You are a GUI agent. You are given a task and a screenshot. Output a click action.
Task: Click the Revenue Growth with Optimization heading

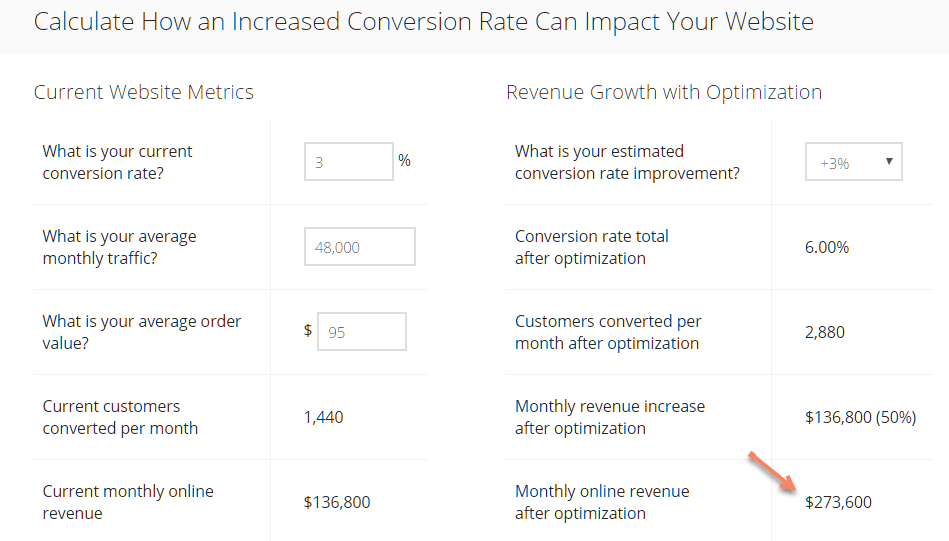664,92
